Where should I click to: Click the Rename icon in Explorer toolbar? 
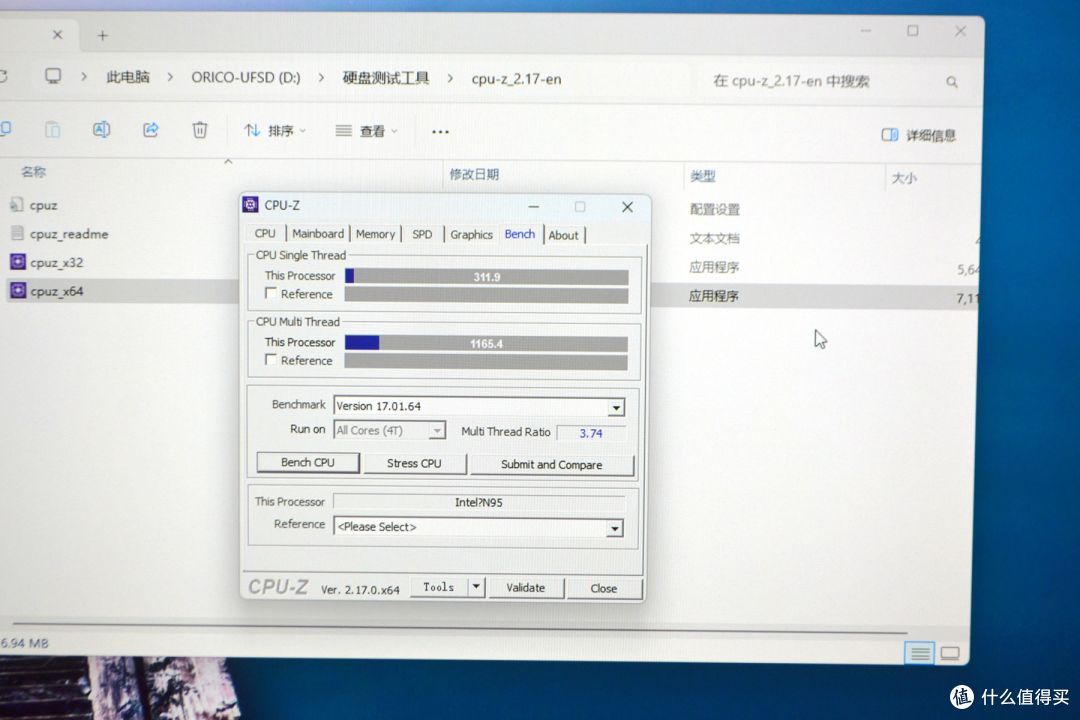point(101,129)
